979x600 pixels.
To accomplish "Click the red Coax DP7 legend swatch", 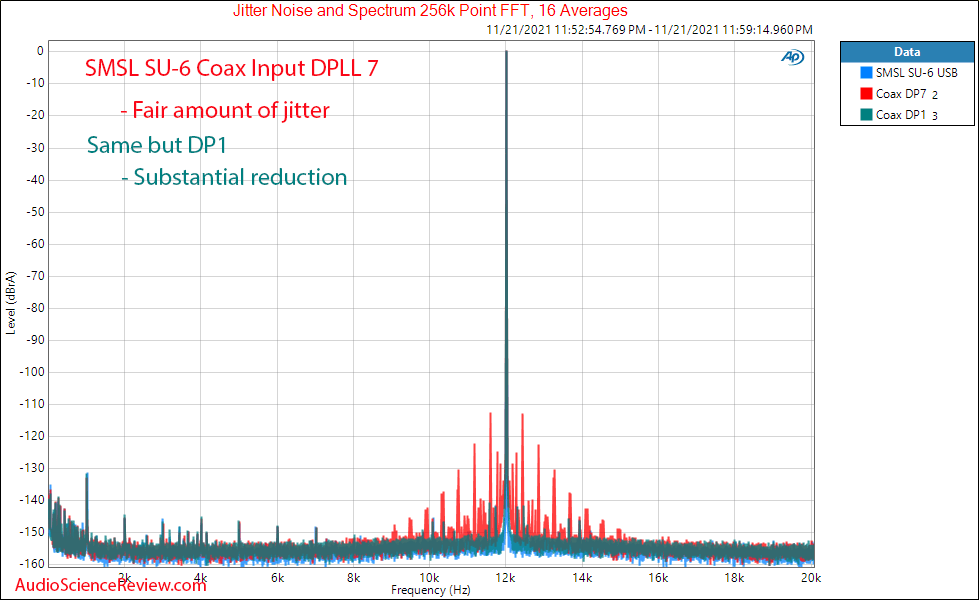I will click(x=866, y=94).
